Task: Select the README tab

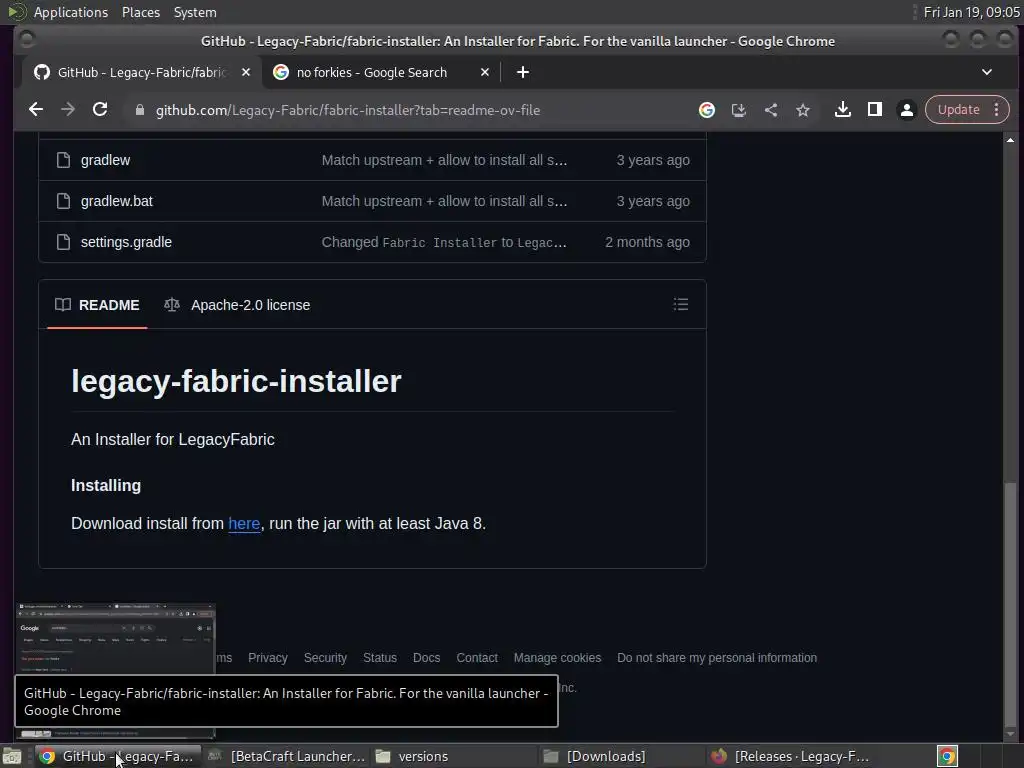Action: 97,305
